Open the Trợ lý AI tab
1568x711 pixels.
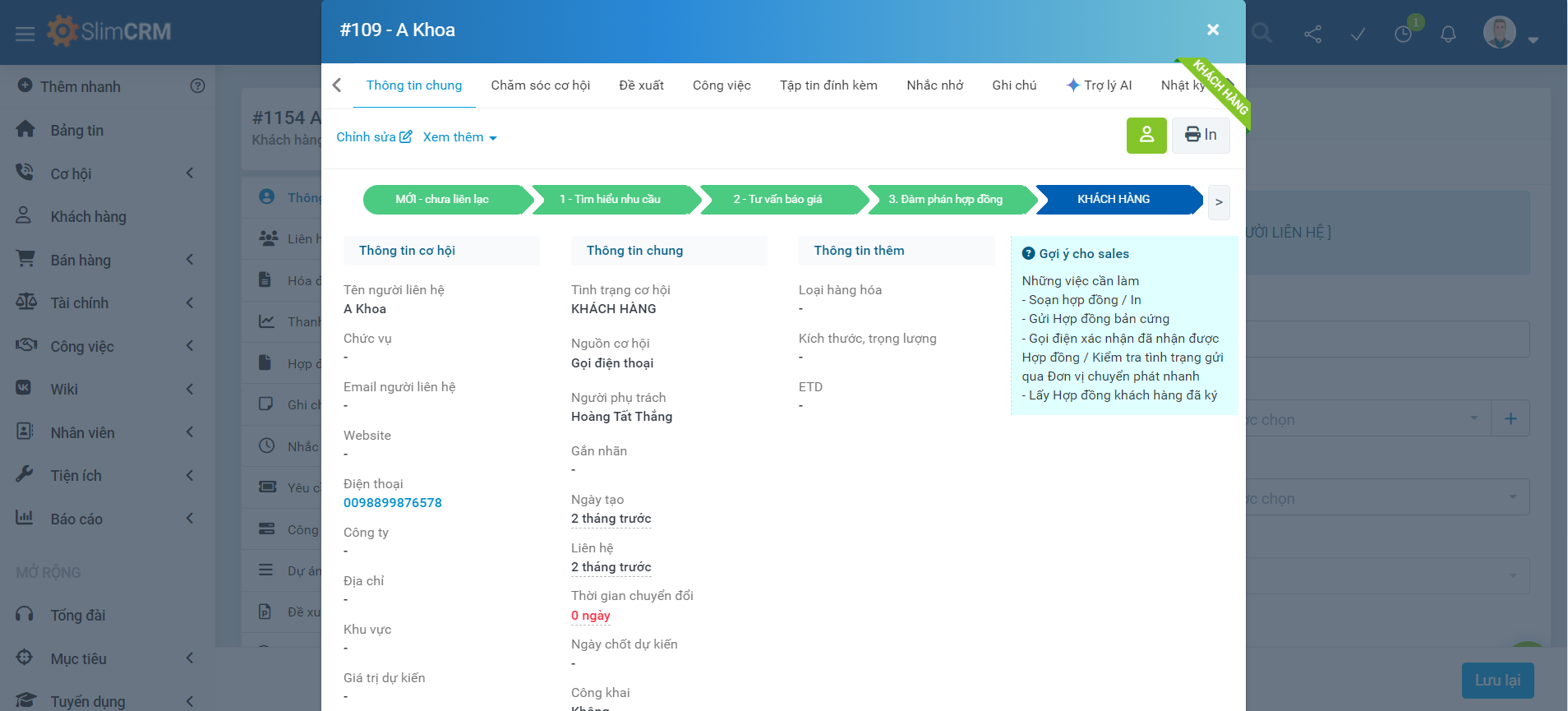pyautogui.click(x=1099, y=85)
